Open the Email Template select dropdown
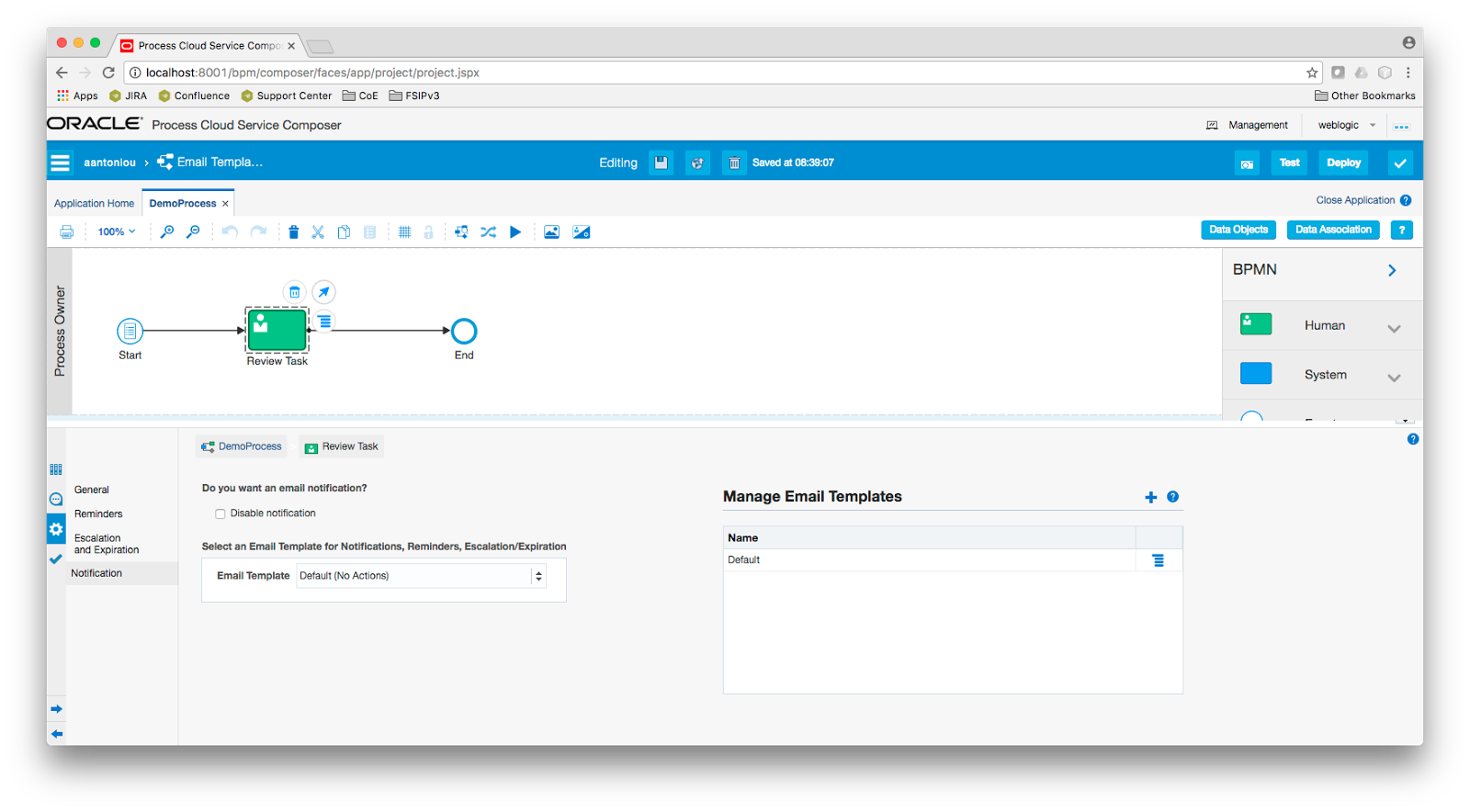 [x=422, y=576]
